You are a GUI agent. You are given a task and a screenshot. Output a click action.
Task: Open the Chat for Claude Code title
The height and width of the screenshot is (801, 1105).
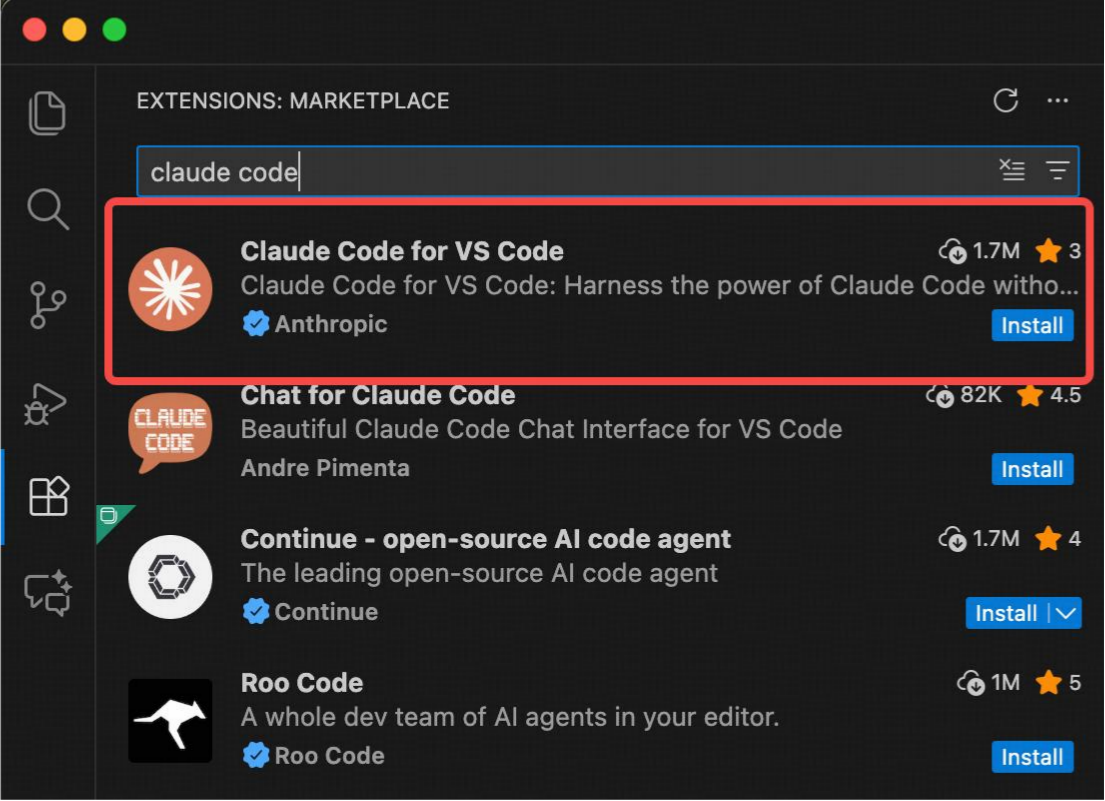(x=378, y=395)
